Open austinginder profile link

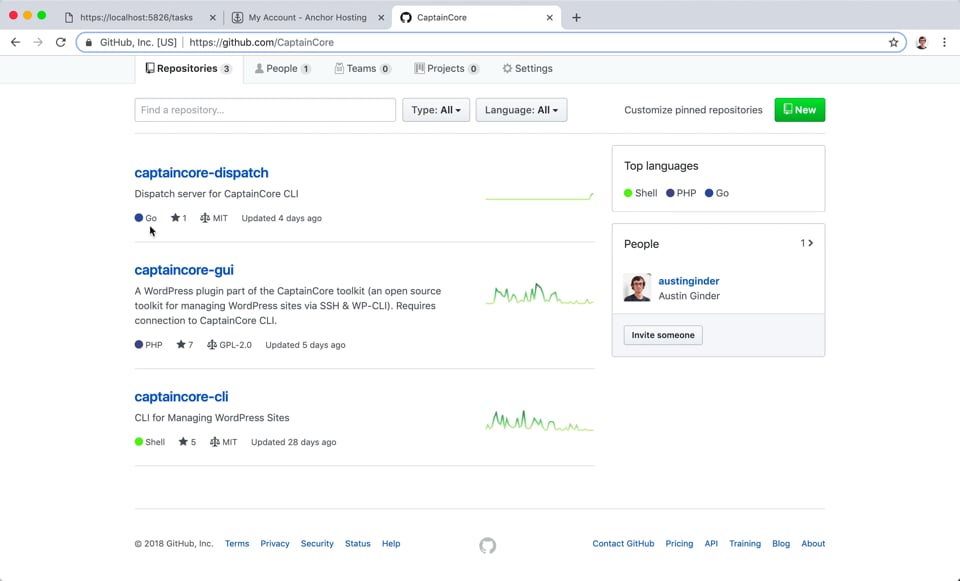(x=689, y=281)
